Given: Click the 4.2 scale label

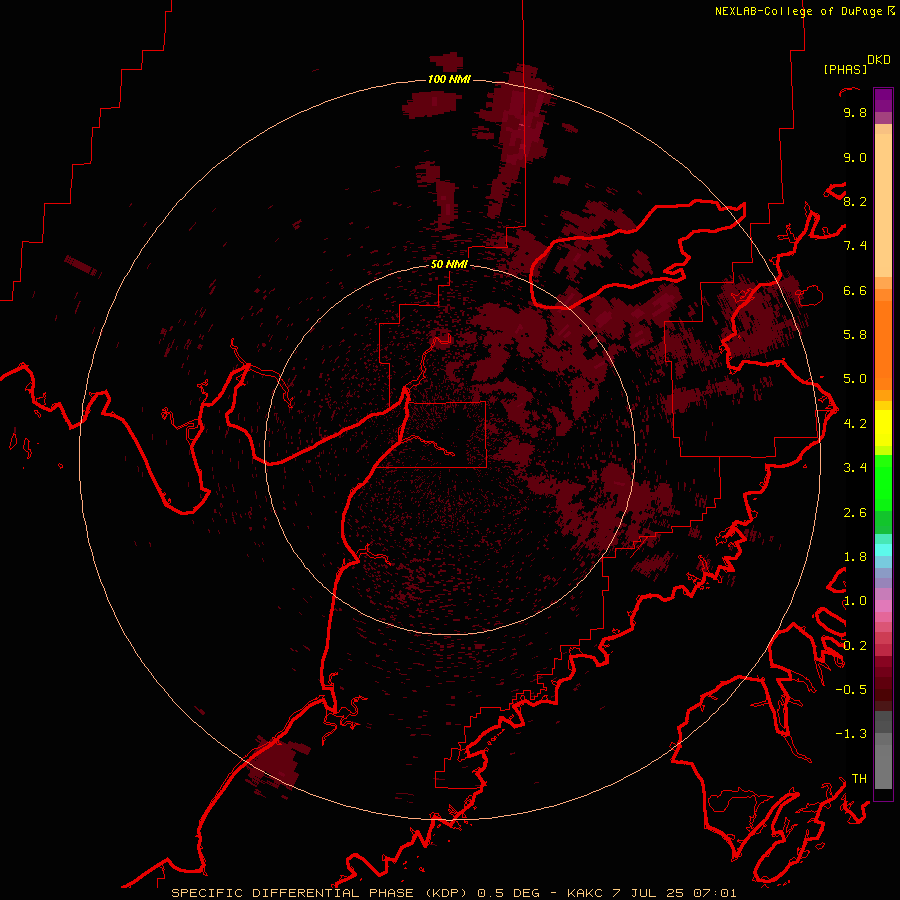Looking at the screenshot, I should [855, 423].
